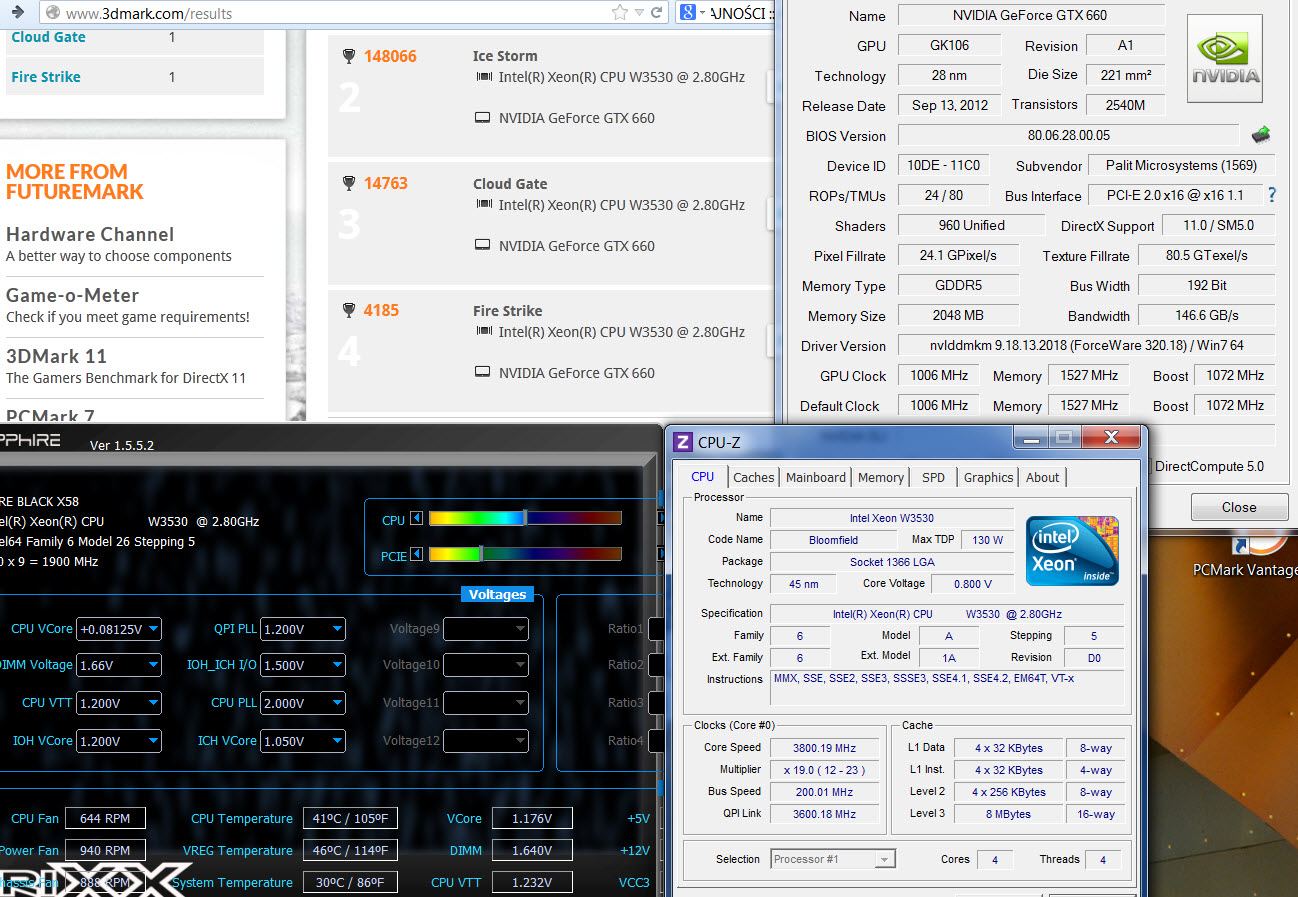Switch to the Caches tab in CPU-Z
This screenshot has width=1298, height=897.
pos(753,477)
